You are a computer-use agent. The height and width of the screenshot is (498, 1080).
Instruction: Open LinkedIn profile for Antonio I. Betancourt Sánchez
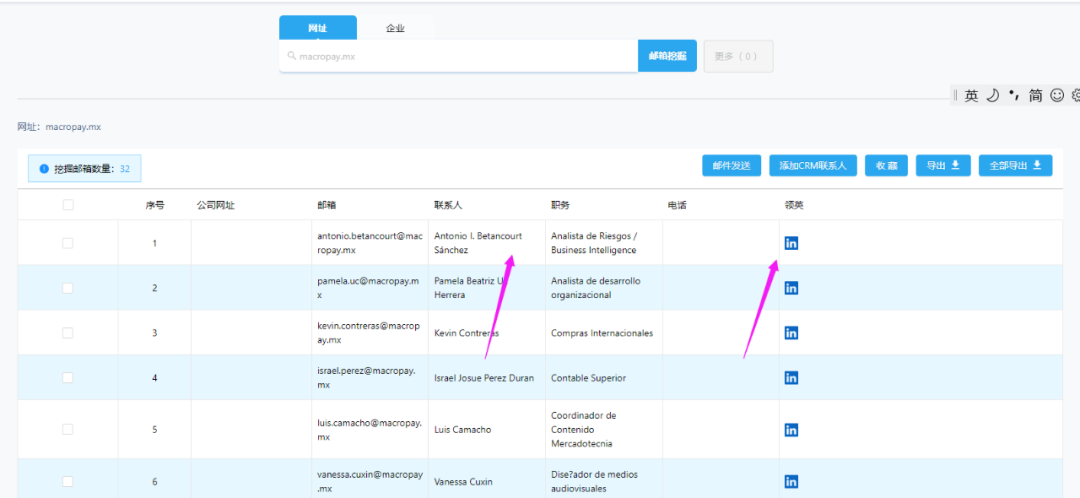[791, 243]
